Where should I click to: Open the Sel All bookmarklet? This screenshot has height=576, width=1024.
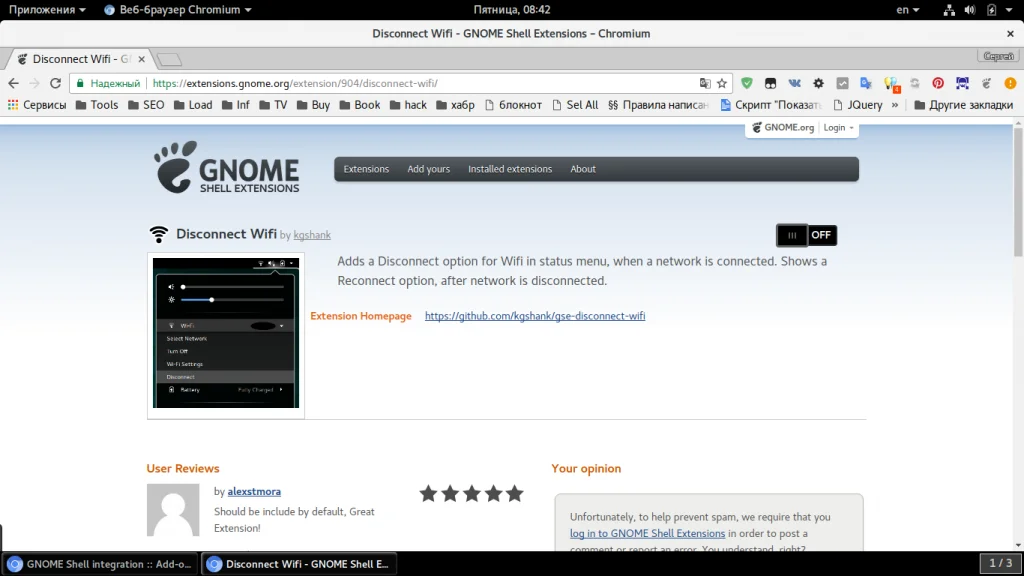575,104
